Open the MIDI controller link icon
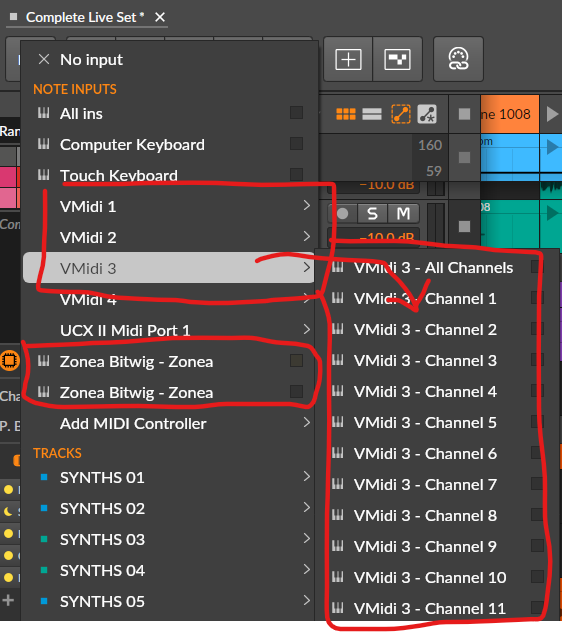Viewport: 562px width, 632px height. pyautogui.click(x=458, y=59)
